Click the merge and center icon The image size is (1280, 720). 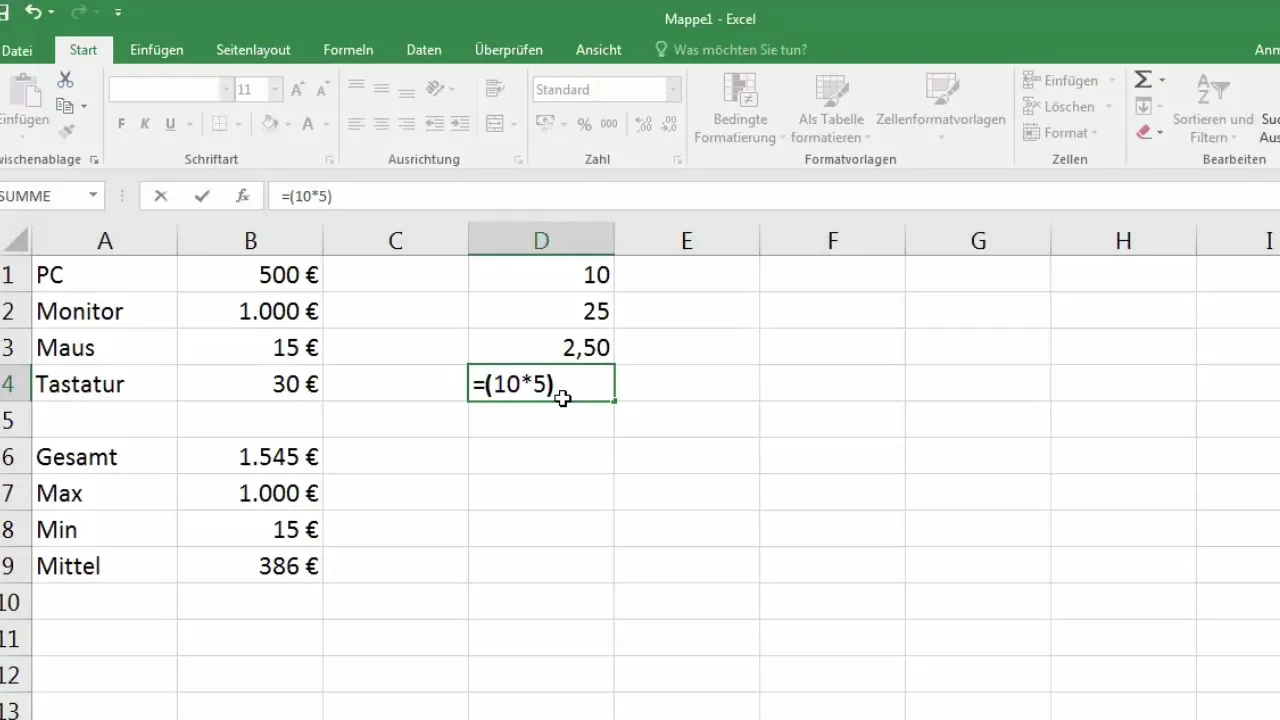[494, 124]
